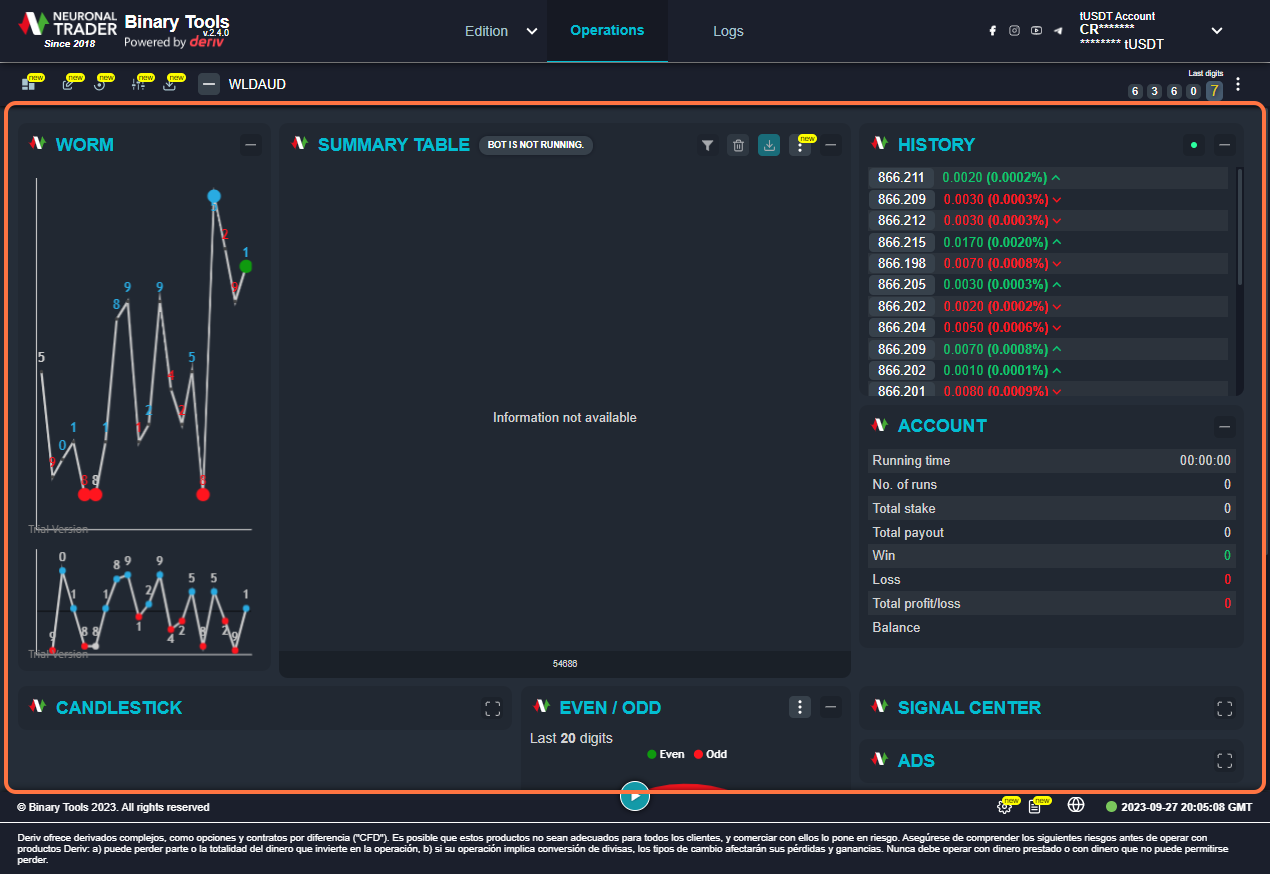Switch to the Operations tab

click(607, 30)
